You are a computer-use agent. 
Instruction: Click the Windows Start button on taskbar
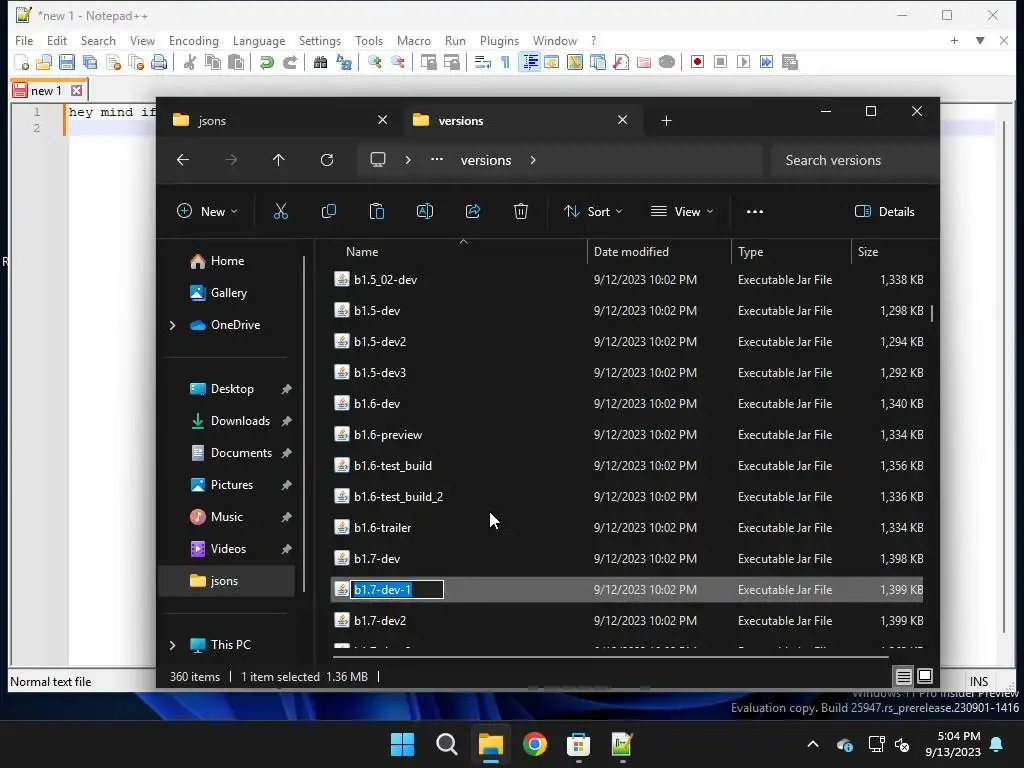point(402,744)
